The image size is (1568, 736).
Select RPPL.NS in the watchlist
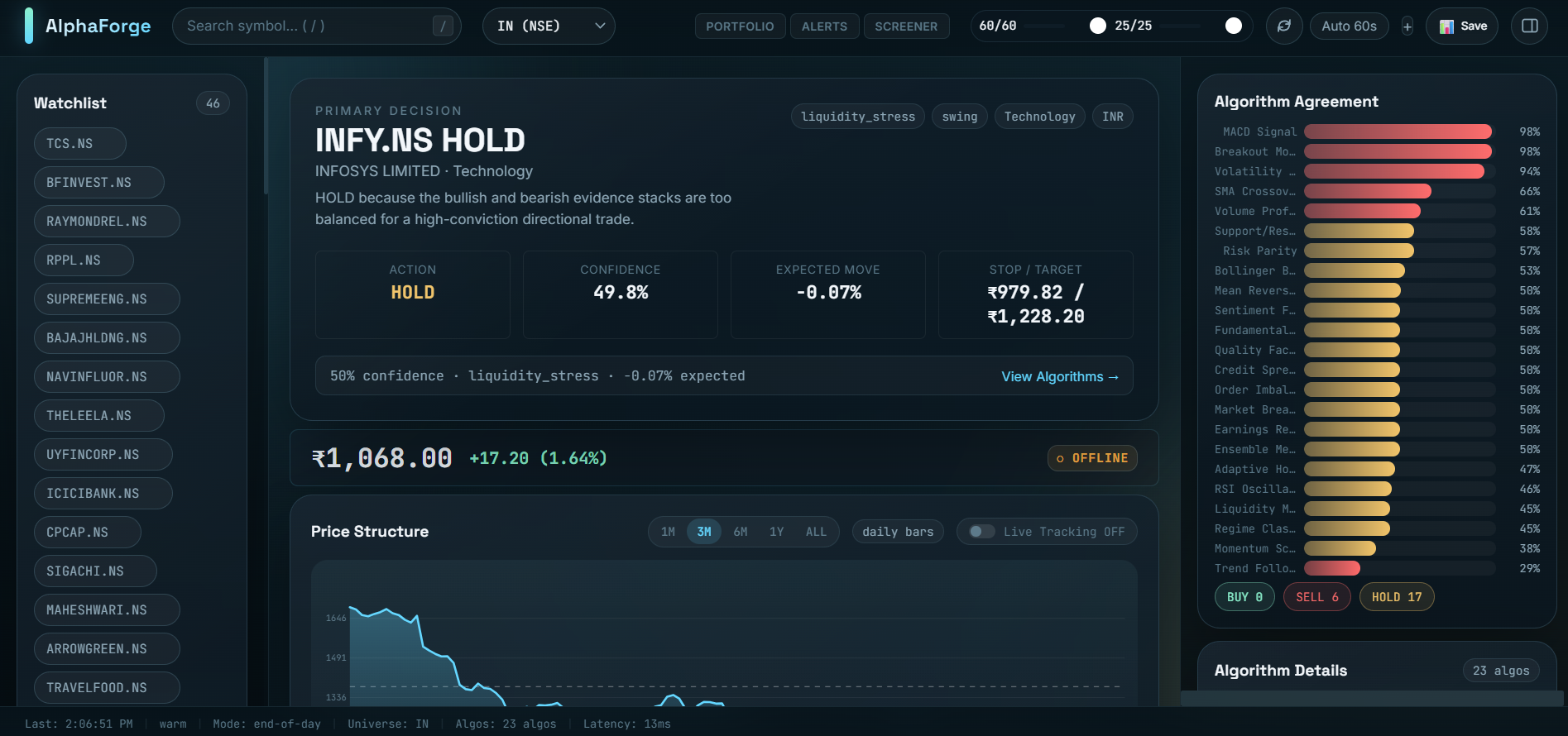(x=84, y=260)
